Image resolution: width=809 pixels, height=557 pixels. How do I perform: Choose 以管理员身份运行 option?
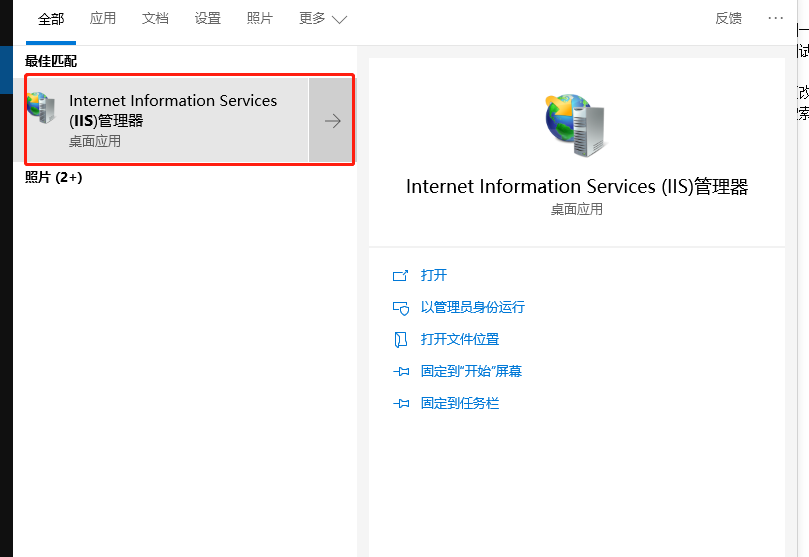pos(473,307)
